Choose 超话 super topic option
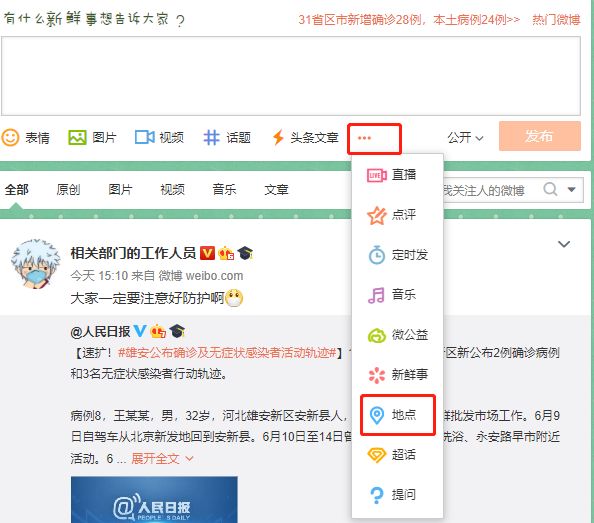 tap(392, 454)
